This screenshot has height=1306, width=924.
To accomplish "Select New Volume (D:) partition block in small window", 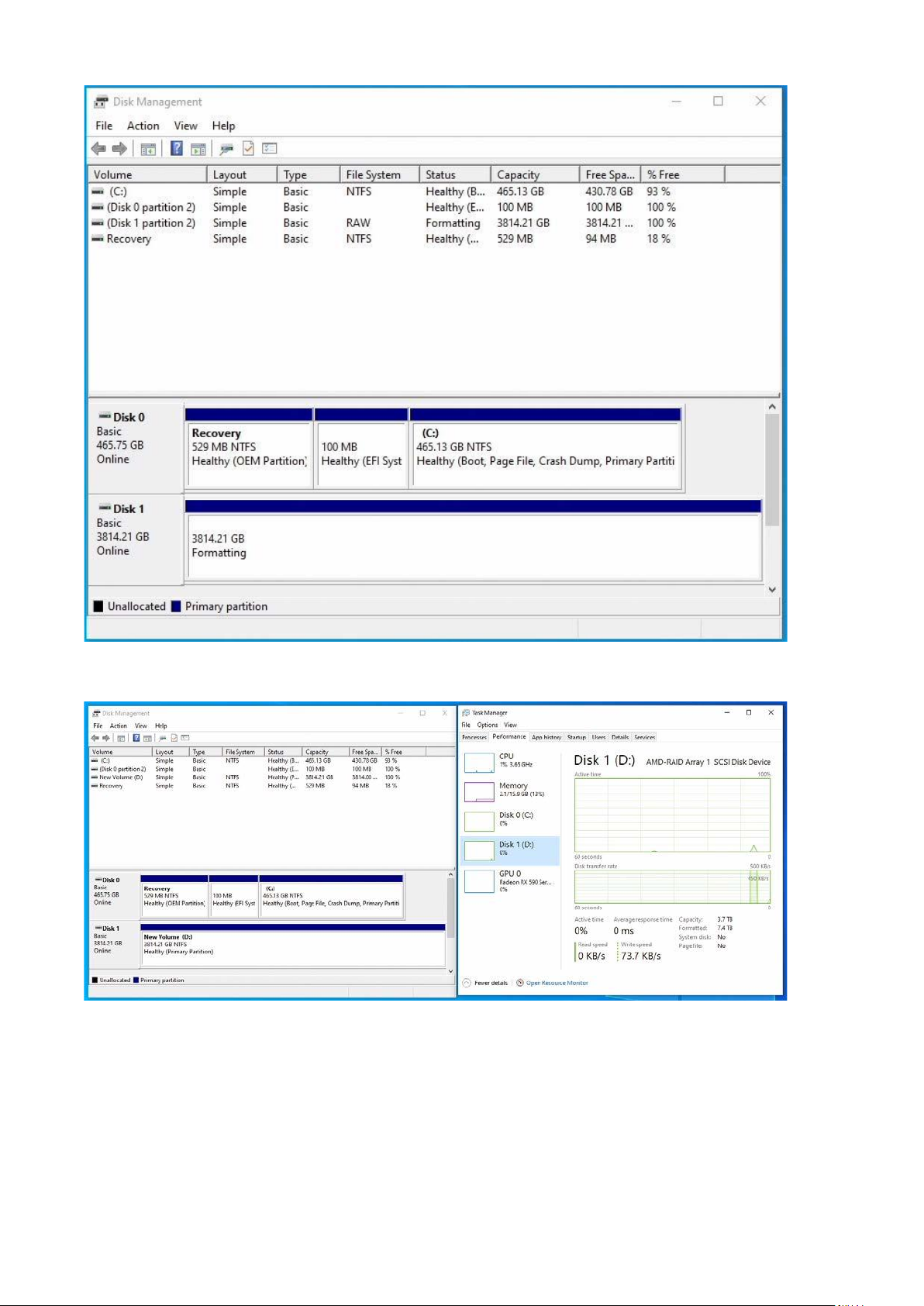I will coord(293,945).
